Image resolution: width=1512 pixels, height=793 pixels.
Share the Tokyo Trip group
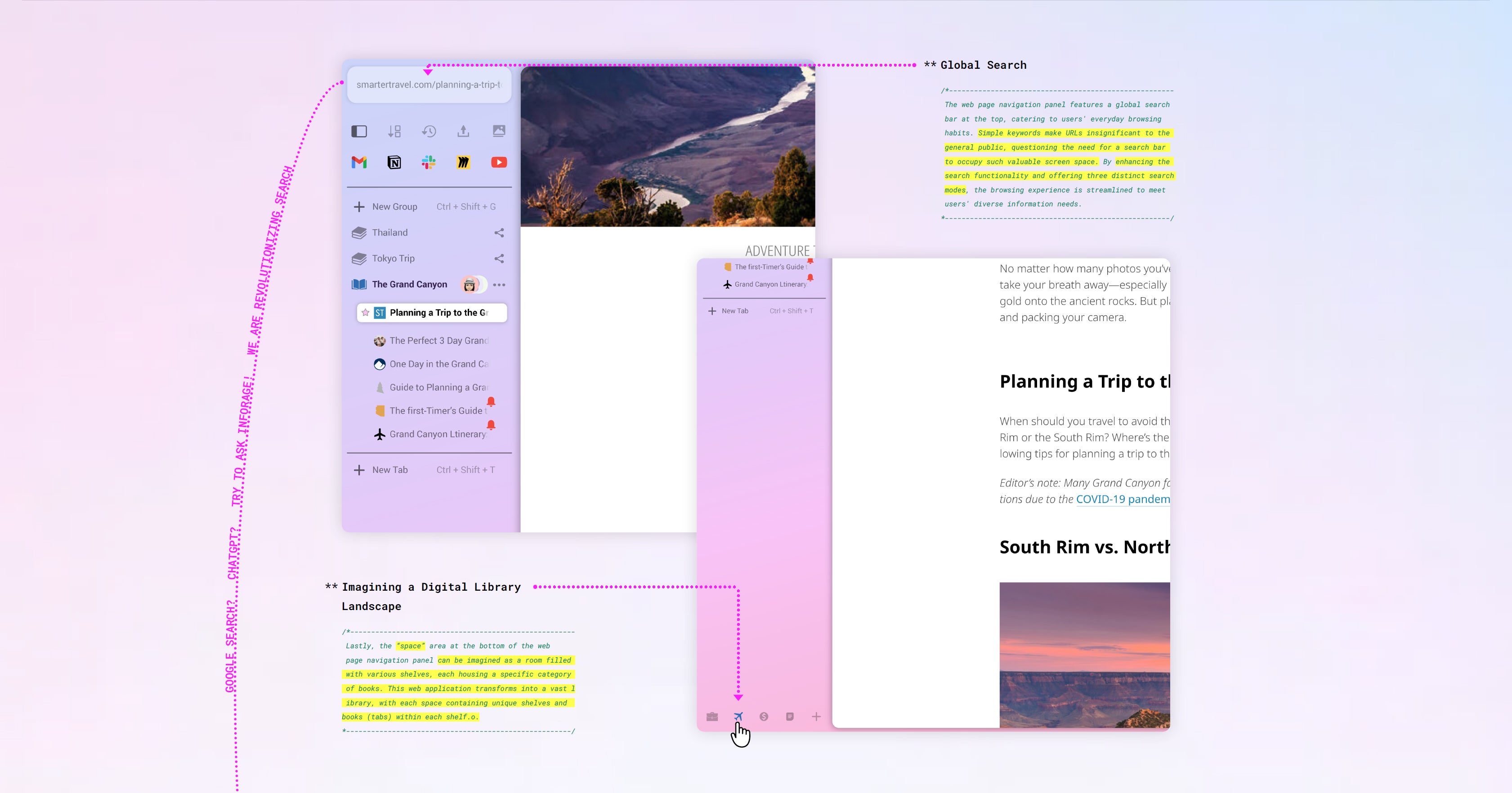pyautogui.click(x=499, y=258)
